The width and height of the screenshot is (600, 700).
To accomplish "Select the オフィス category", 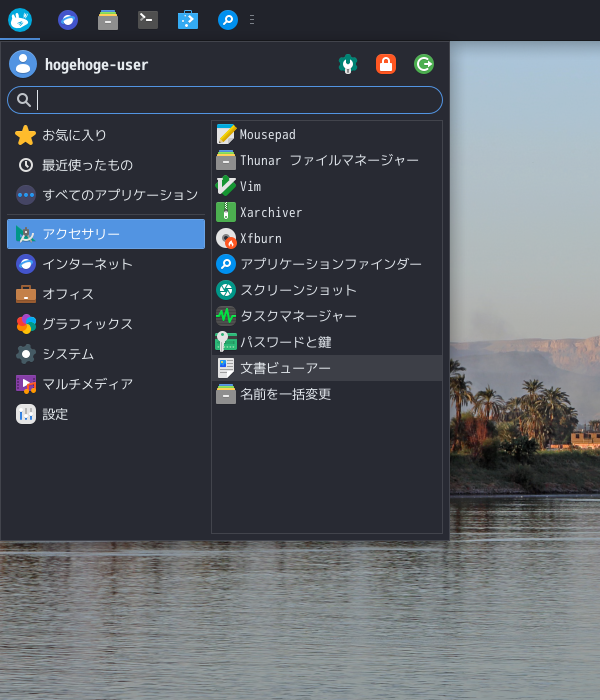I will 106,294.
